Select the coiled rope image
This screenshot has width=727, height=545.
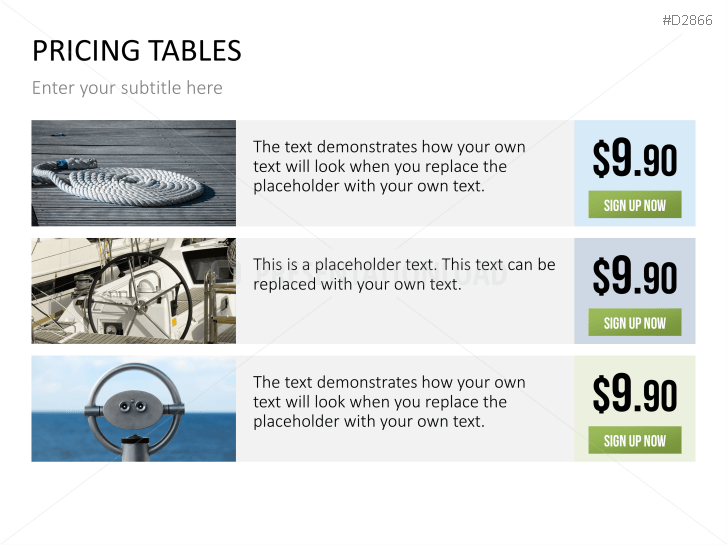pyautogui.click(x=134, y=173)
